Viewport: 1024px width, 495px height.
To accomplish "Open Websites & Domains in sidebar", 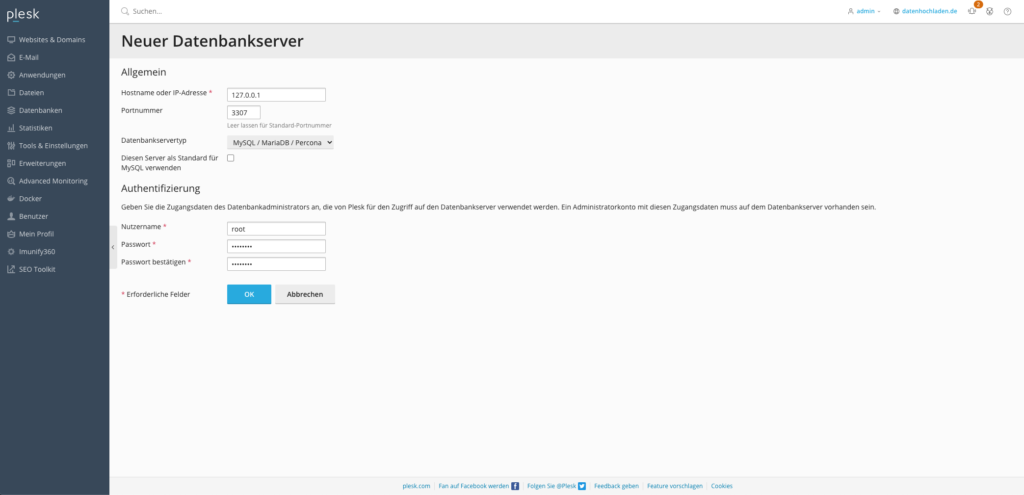I will click(x=52, y=40).
